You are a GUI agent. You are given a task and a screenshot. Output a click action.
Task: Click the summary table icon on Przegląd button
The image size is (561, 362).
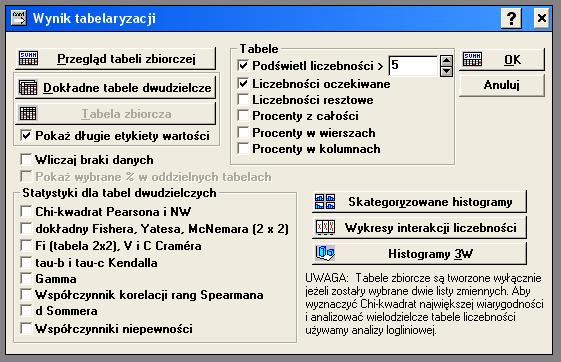pos(29,58)
